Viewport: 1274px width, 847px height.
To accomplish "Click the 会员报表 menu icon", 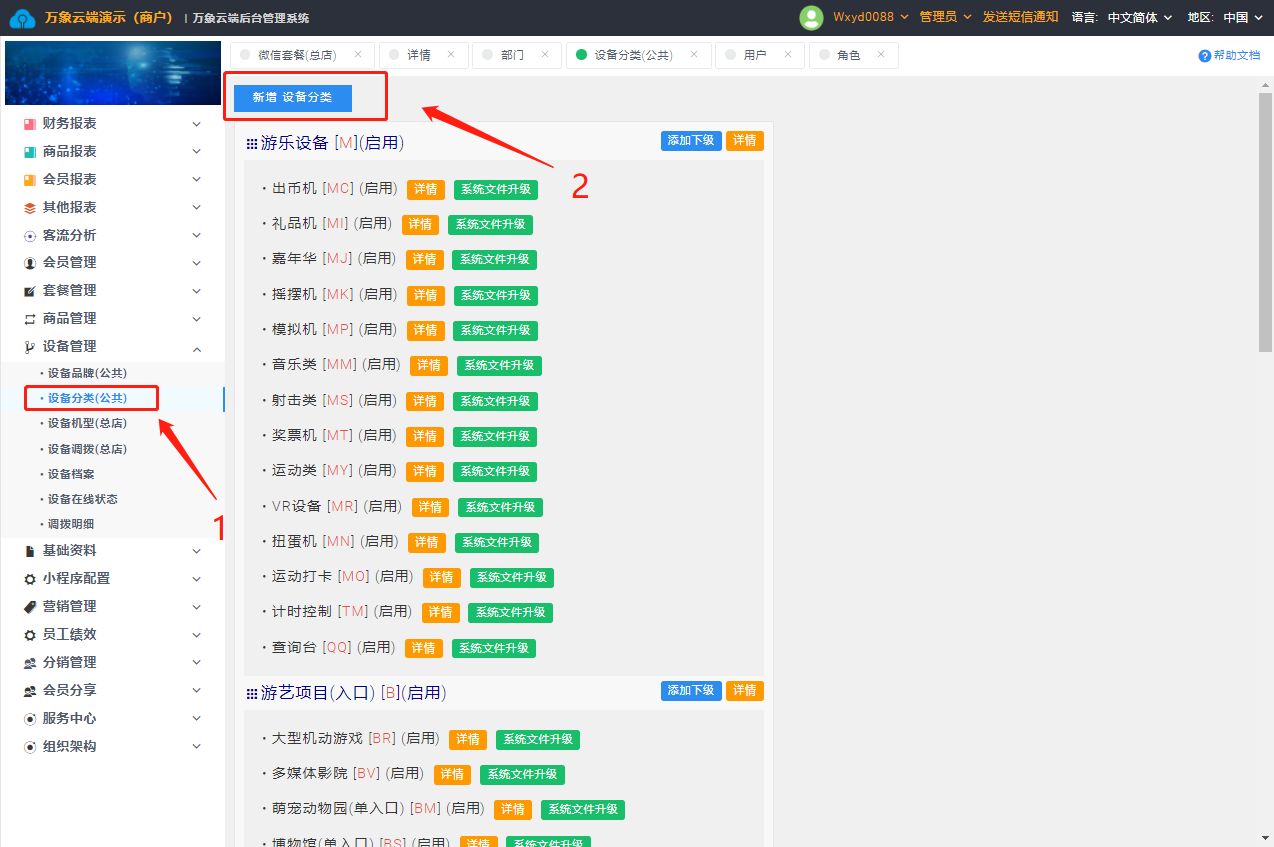I will [30, 180].
